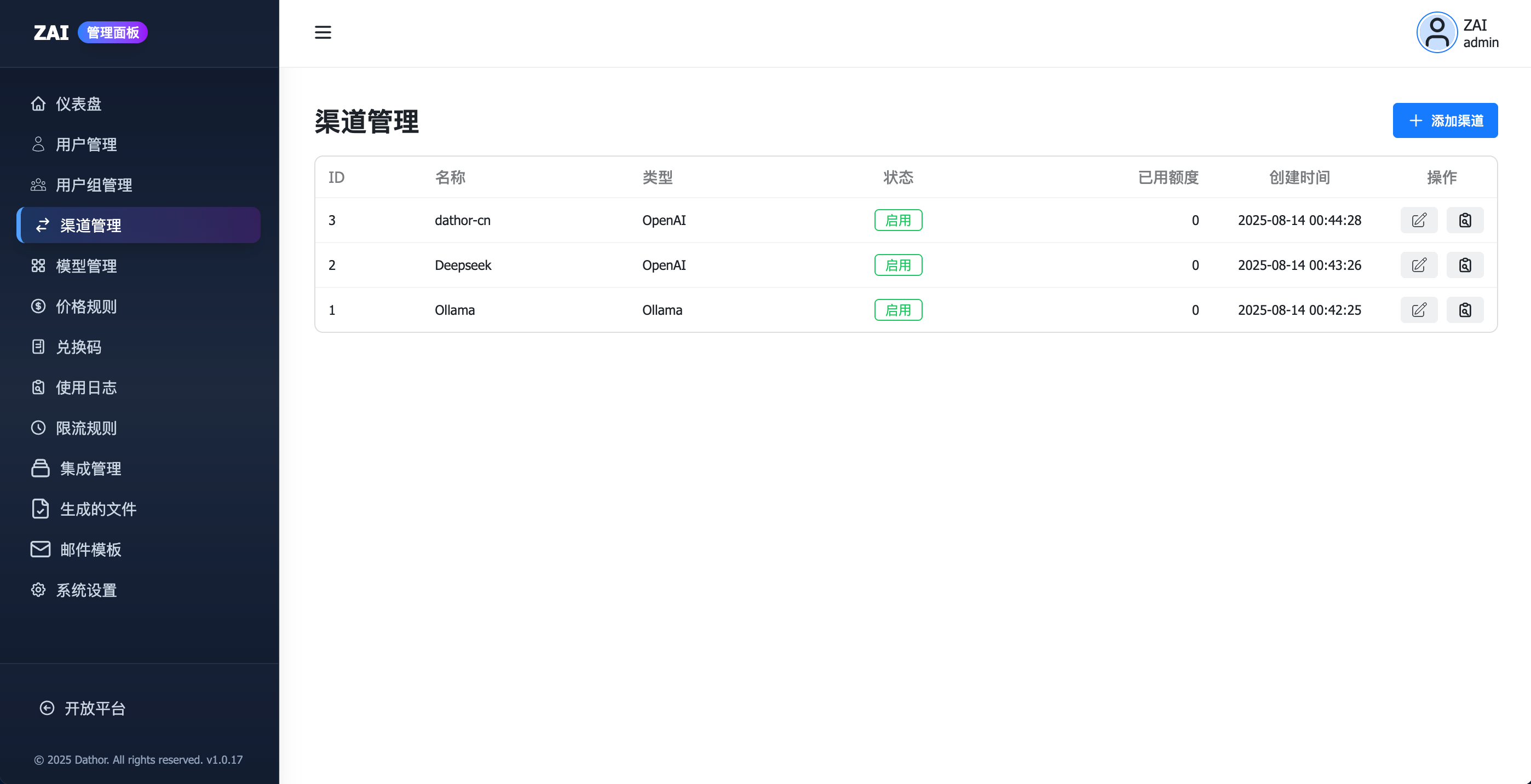Open the admin user avatar icon
The image size is (1531, 784).
pyautogui.click(x=1436, y=33)
